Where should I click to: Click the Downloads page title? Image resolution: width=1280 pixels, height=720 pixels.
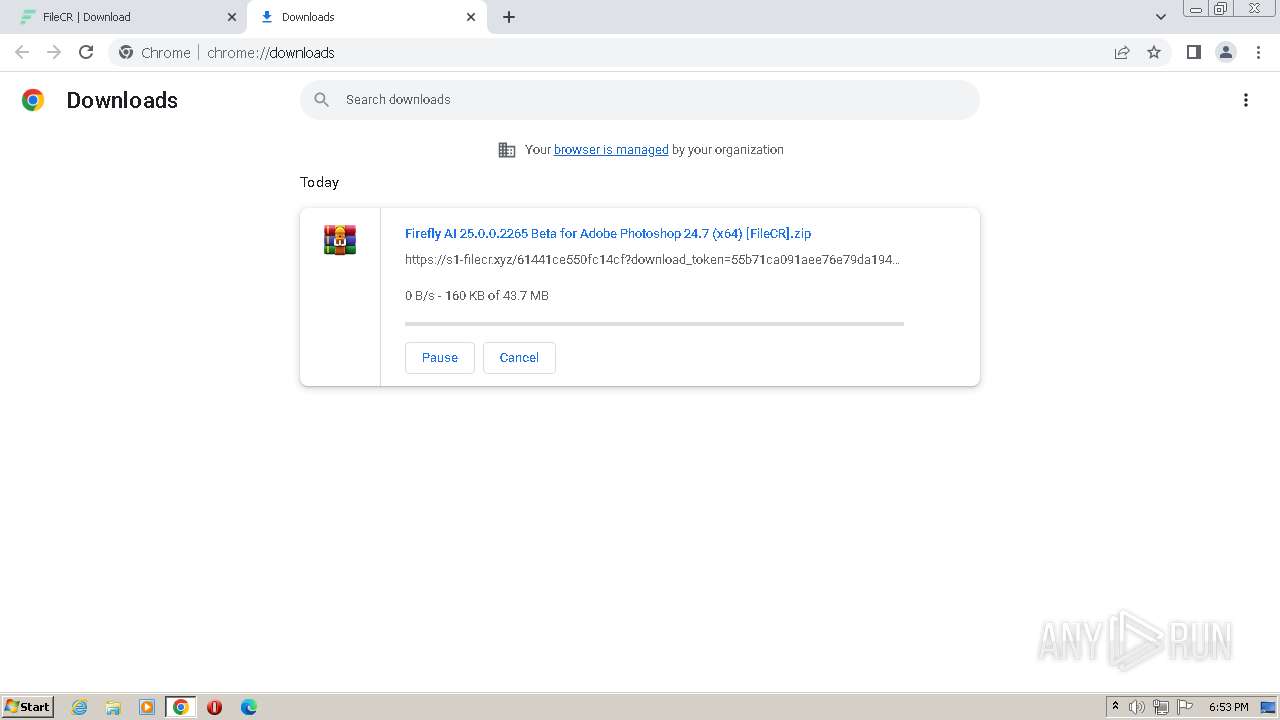(x=122, y=100)
